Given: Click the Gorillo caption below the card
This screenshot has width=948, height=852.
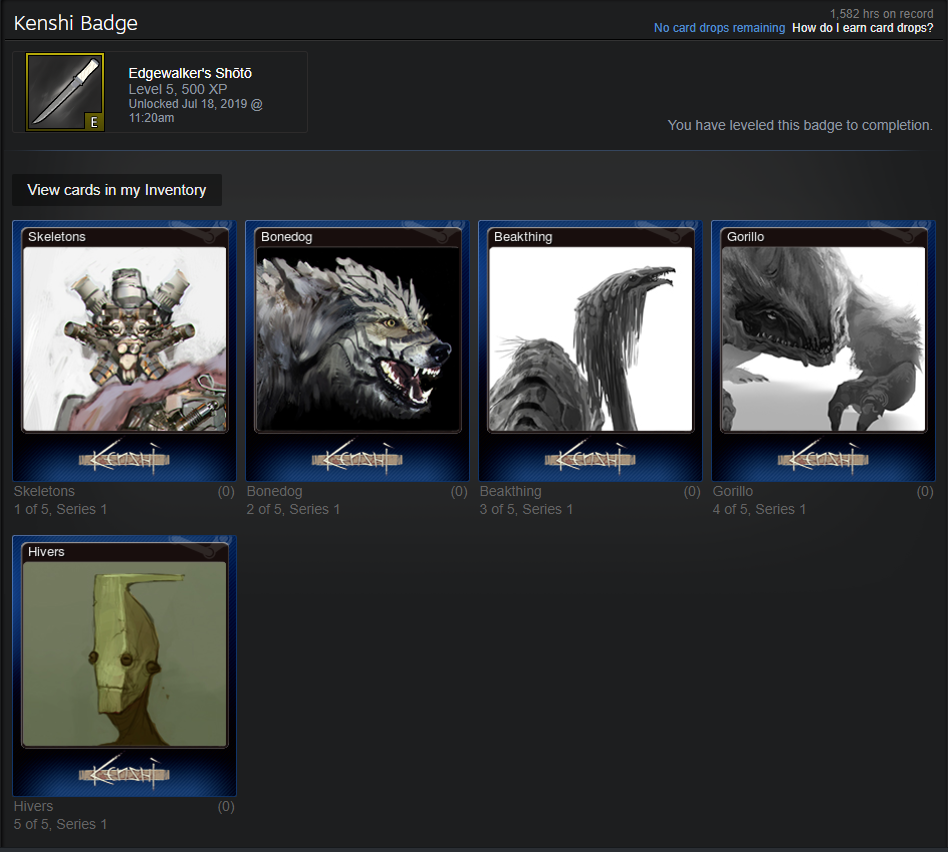Looking at the screenshot, I should point(733,491).
